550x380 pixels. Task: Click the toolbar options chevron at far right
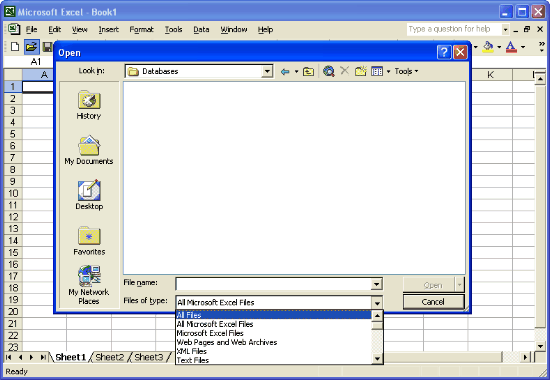point(542,47)
